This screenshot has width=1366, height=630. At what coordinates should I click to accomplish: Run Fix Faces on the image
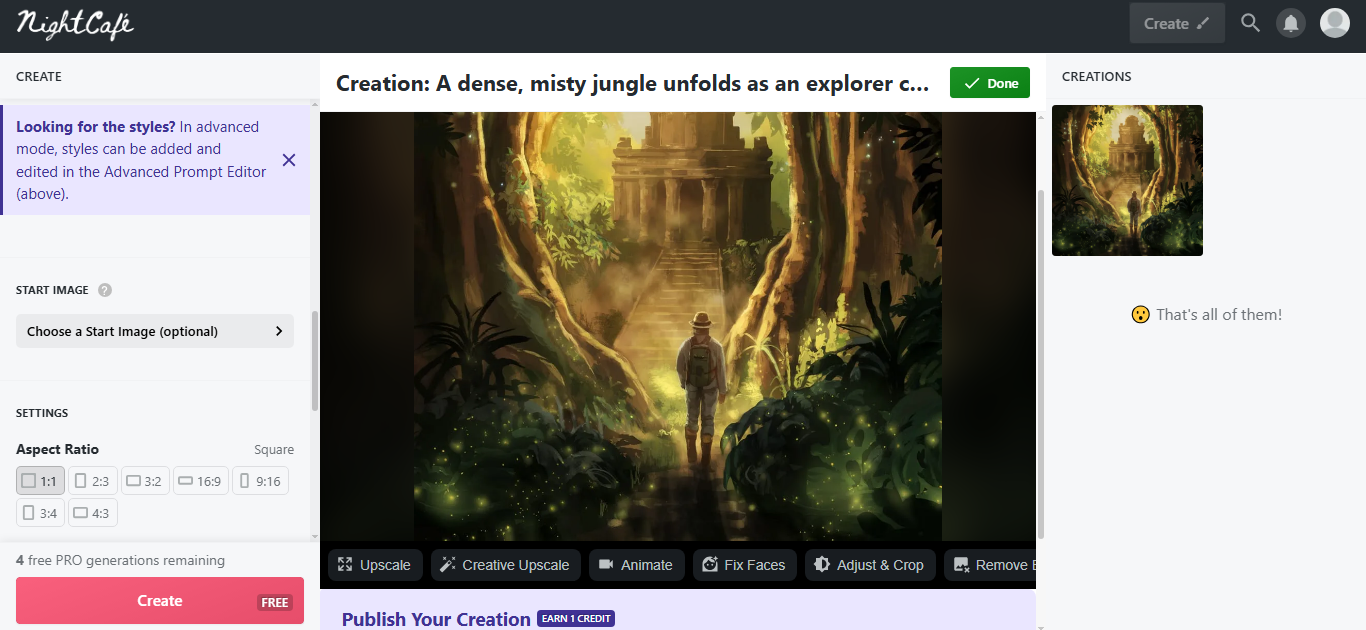(x=744, y=565)
